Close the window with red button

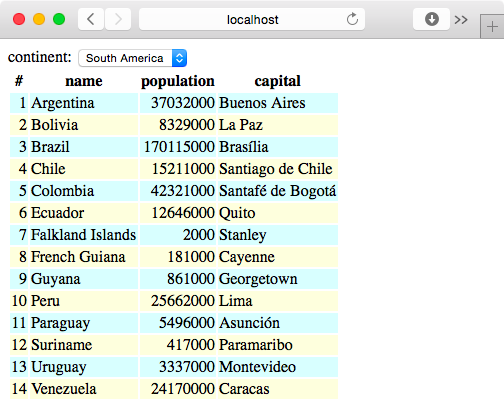tap(19, 19)
